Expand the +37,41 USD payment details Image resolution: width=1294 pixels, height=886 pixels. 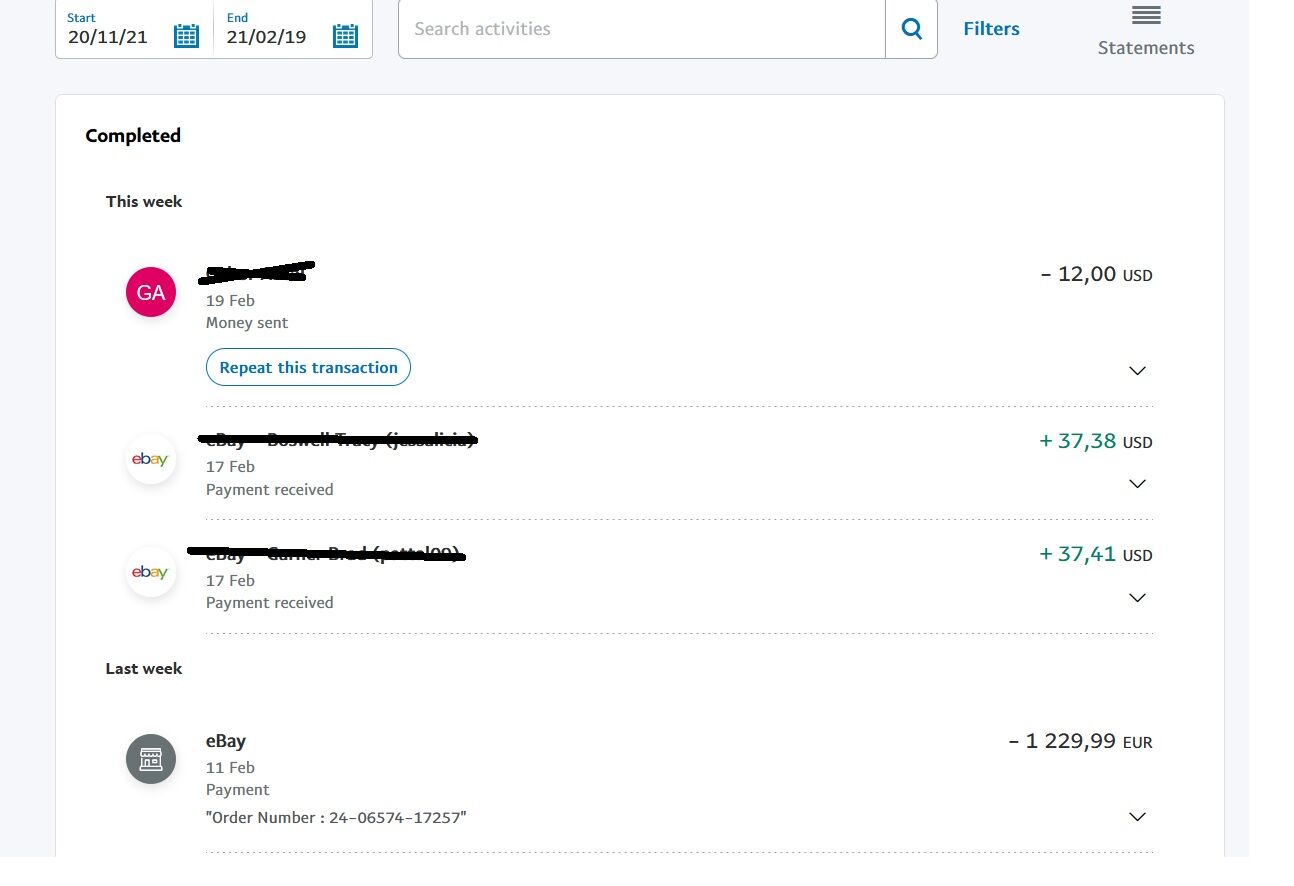[1137, 598]
